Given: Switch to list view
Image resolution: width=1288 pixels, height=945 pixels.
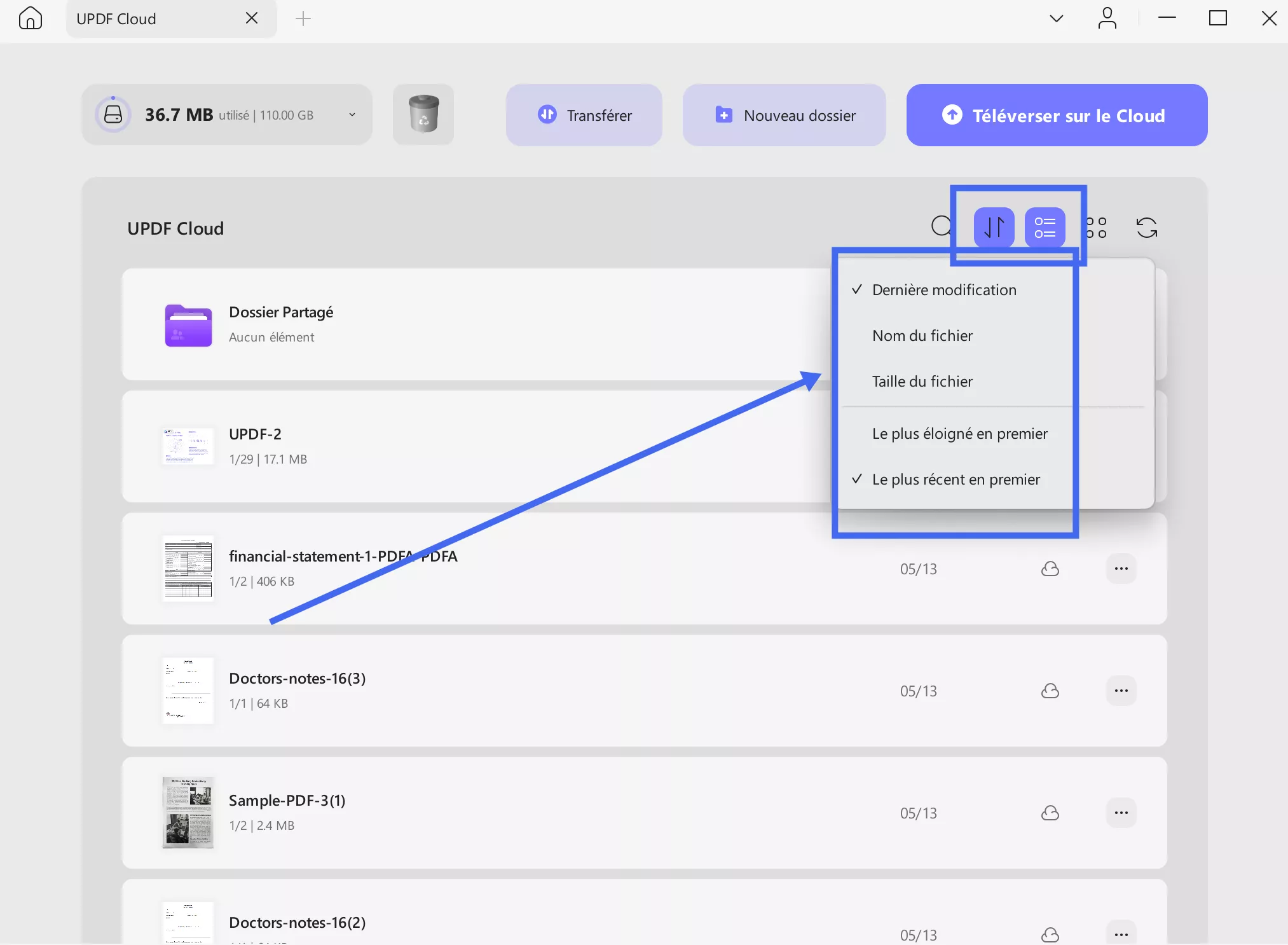Looking at the screenshot, I should [1045, 227].
